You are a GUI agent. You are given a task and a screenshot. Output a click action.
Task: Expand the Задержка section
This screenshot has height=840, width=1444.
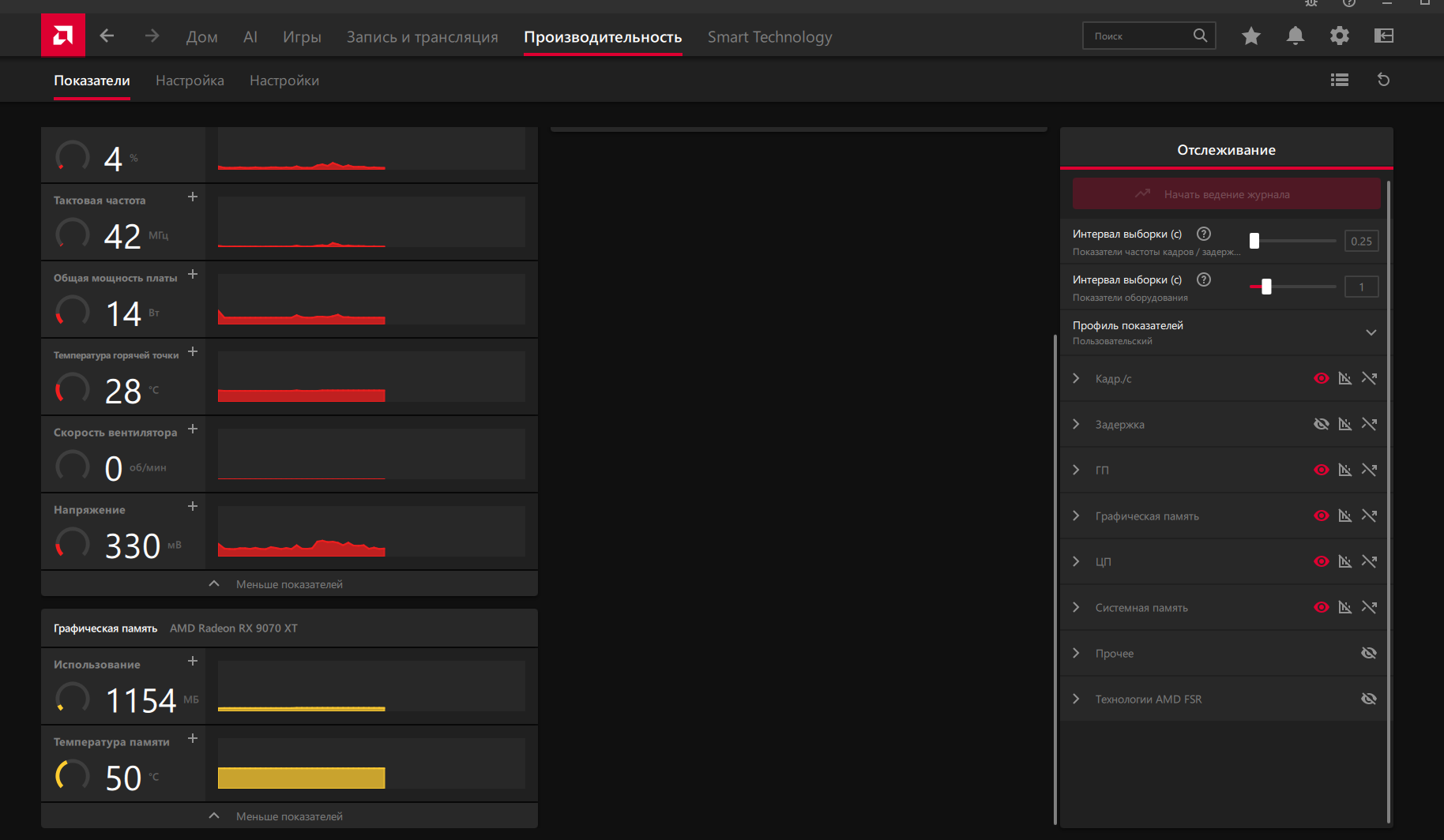(1076, 424)
